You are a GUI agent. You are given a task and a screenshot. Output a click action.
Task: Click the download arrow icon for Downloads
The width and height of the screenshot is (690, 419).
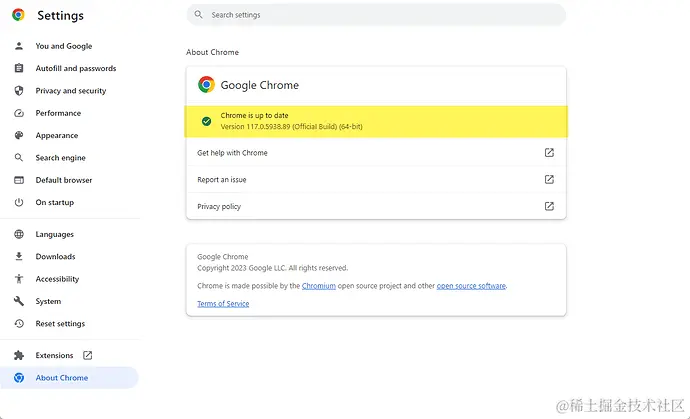pyautogui.click(x=19, y=256)
